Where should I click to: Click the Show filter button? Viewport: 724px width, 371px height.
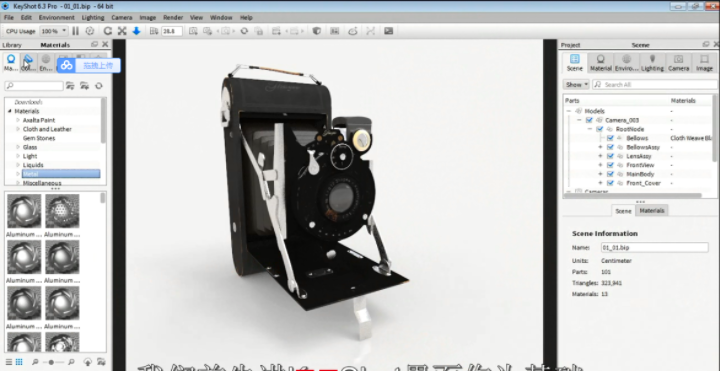[x=576, y=85]
